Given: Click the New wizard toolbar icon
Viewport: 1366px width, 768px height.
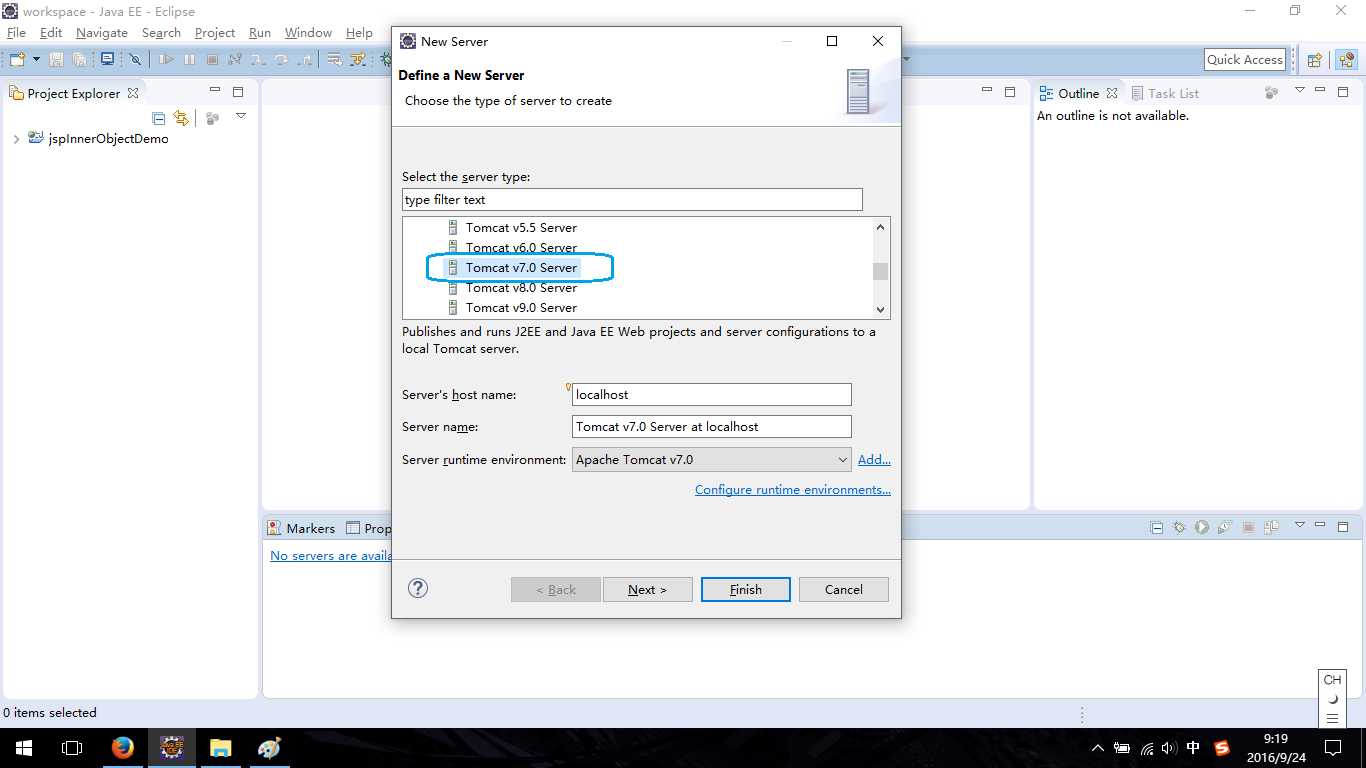Looking at the screenshot, I should [x=17, y=60].
